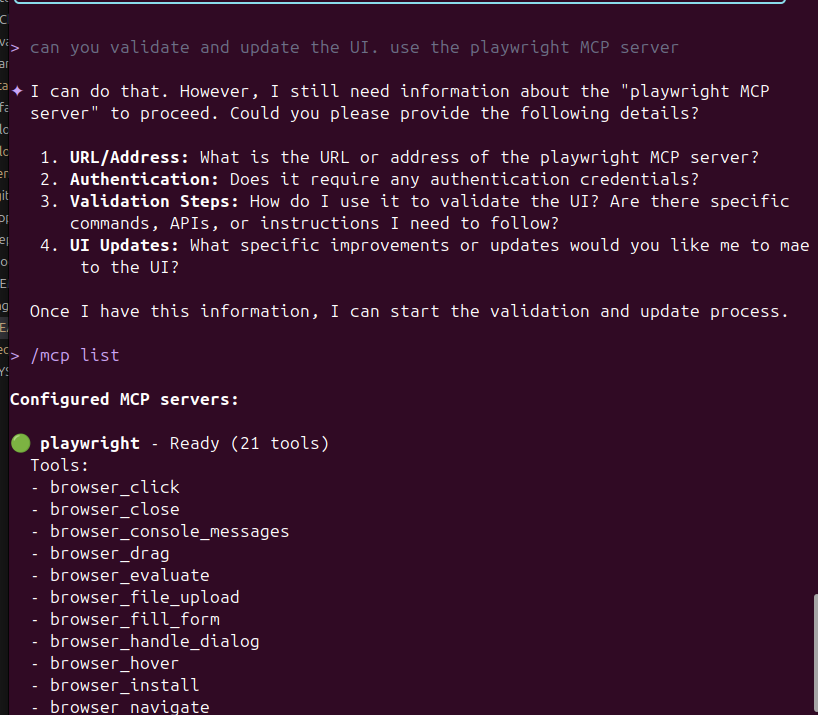Select the "browser_fill_form" tool entry
818x715 pixels.
135,619
